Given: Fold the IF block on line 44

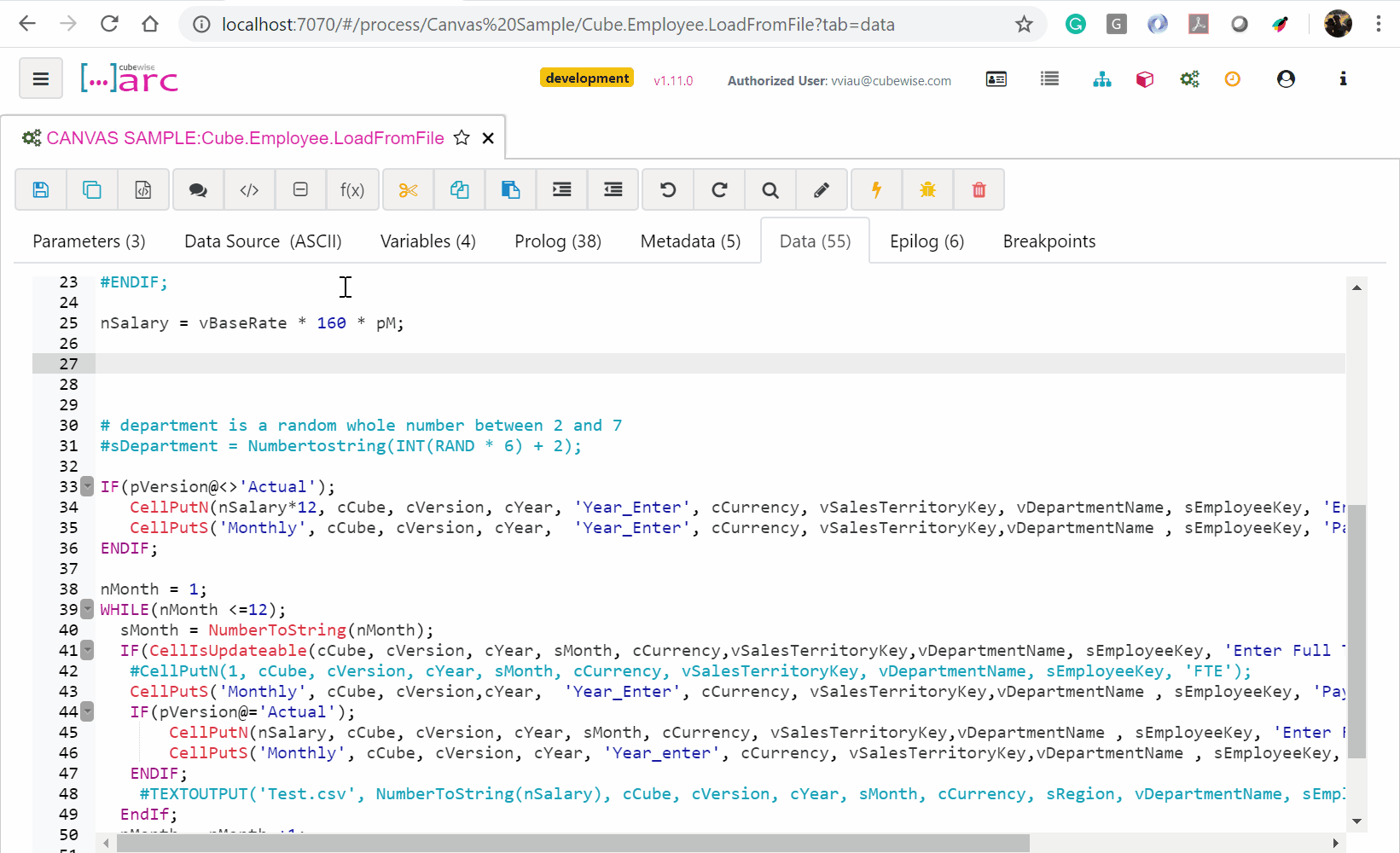Looking at the screenshot, I should pyautogui.click(x=87, y=712).
